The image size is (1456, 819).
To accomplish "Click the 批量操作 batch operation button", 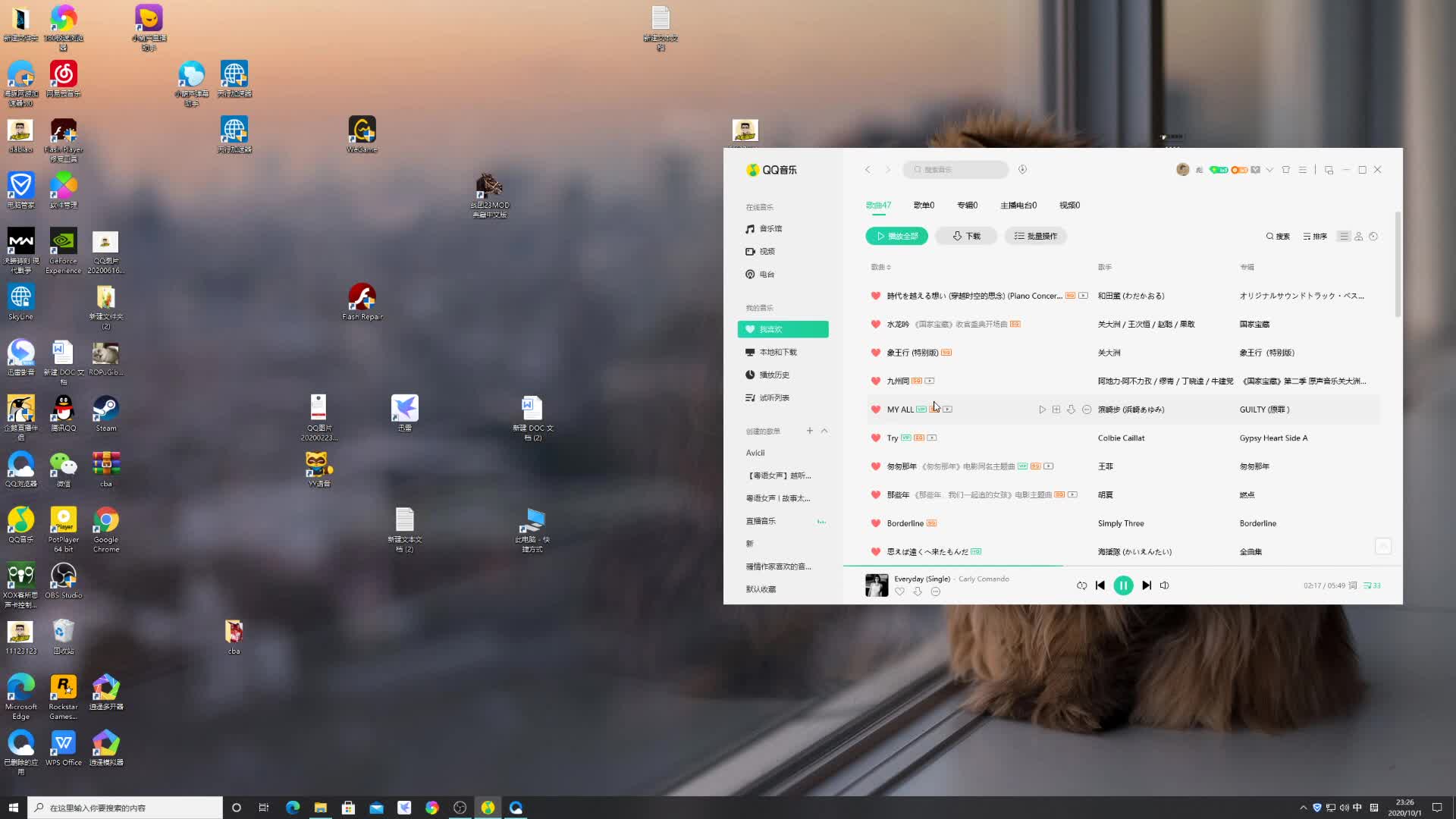I will pos(1036,236).
